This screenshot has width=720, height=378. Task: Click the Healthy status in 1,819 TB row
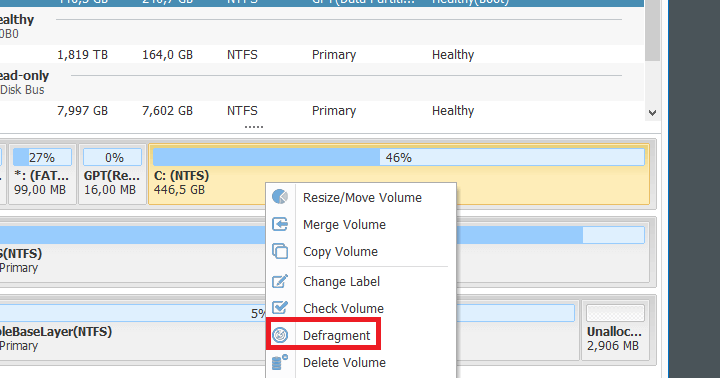[453, 55]
